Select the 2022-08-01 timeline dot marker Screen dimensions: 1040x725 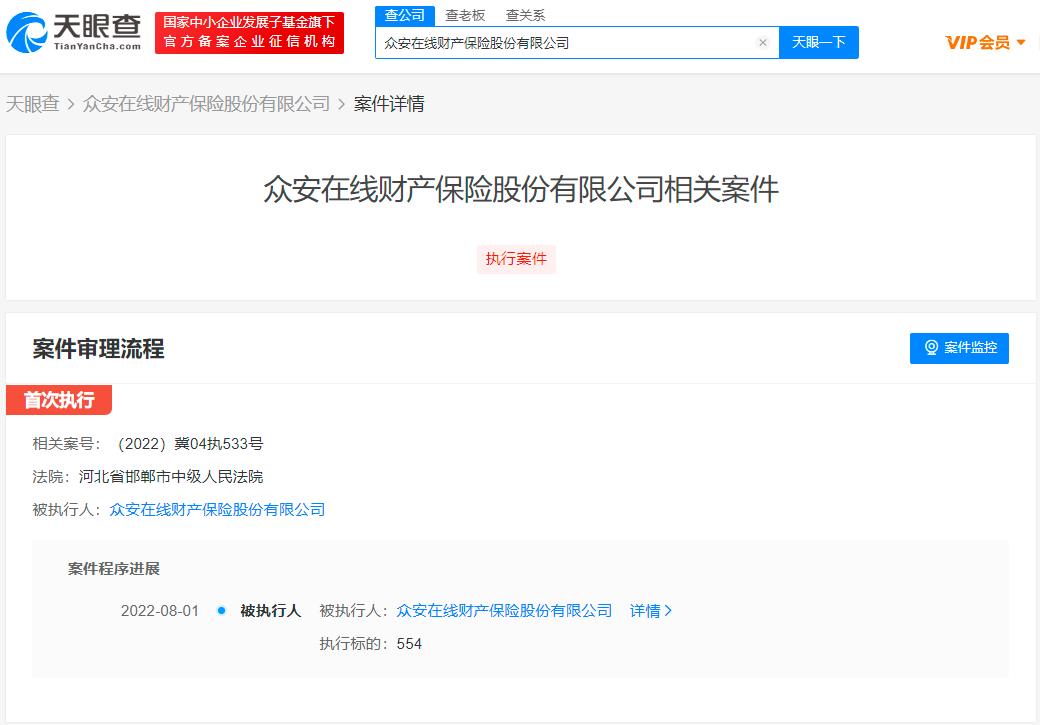tap(222, 610)
